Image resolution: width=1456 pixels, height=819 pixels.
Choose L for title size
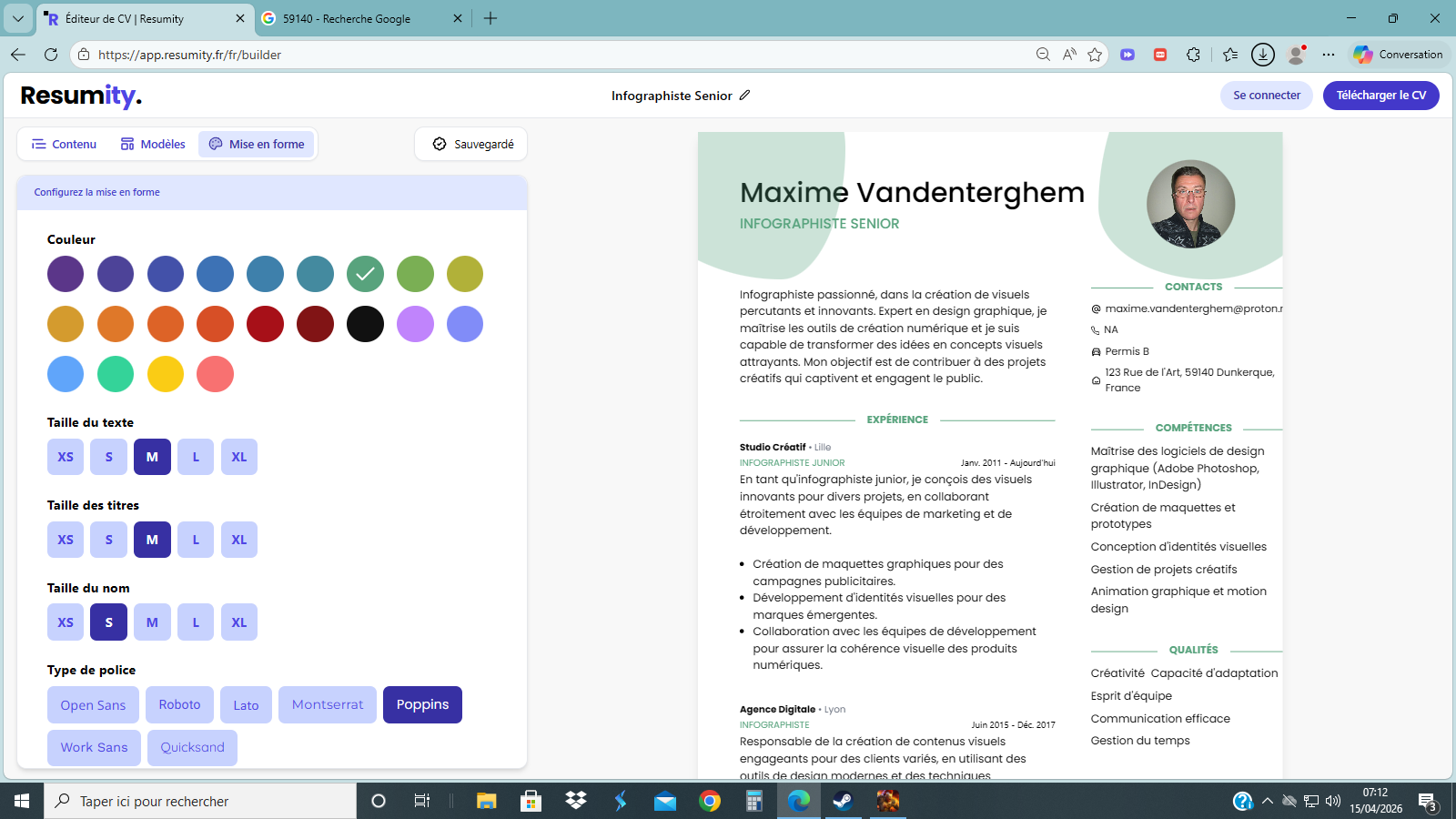[x=196, y=540]
